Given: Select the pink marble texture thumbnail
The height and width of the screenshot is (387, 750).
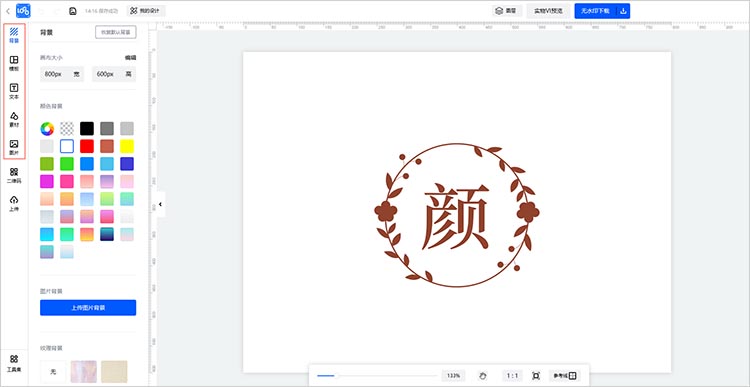Looking at the screenshot, I should [x=84, y=372].
